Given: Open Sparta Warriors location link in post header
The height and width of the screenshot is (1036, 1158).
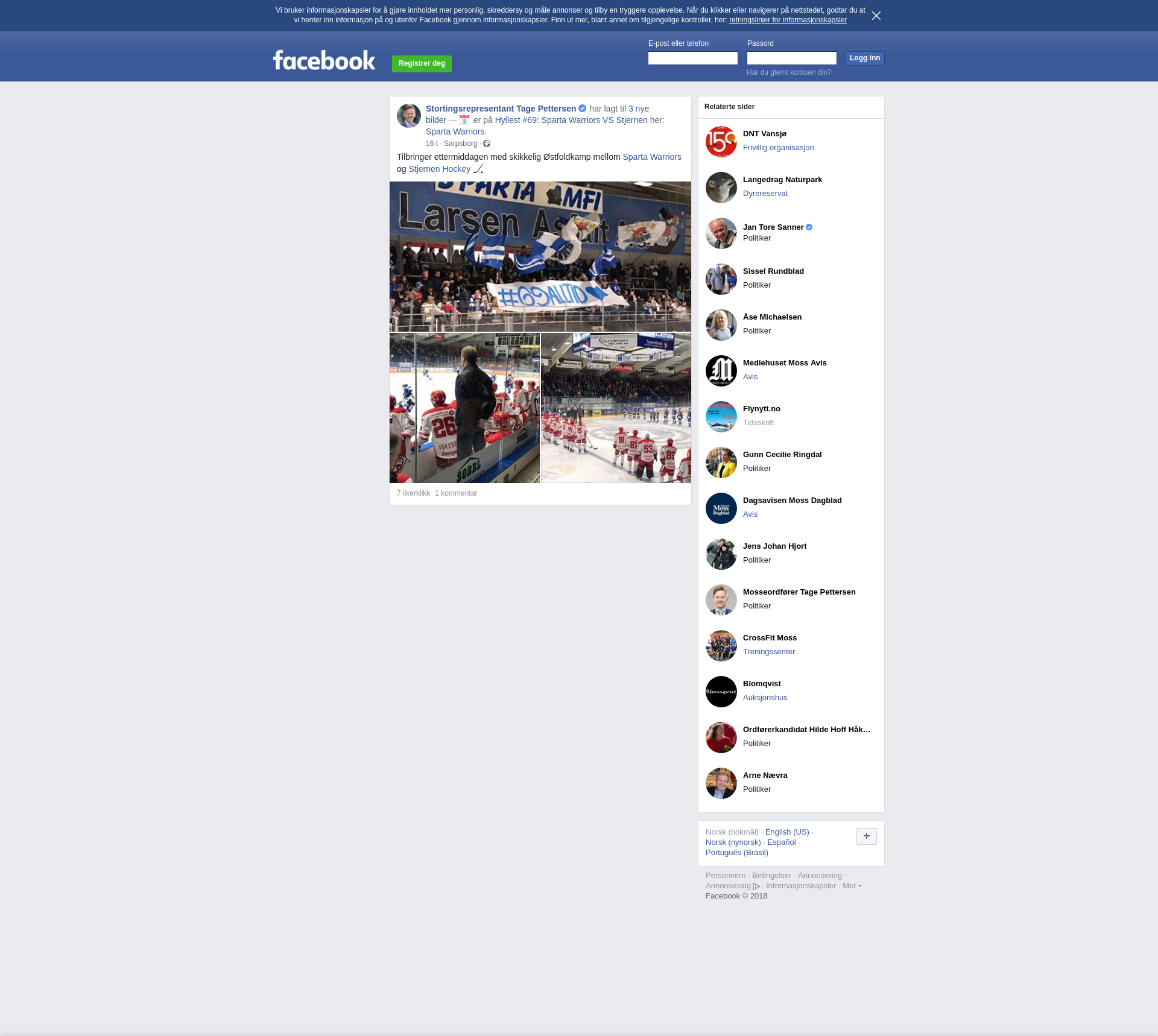Looking at the screenshot, I should click(456, 131).
